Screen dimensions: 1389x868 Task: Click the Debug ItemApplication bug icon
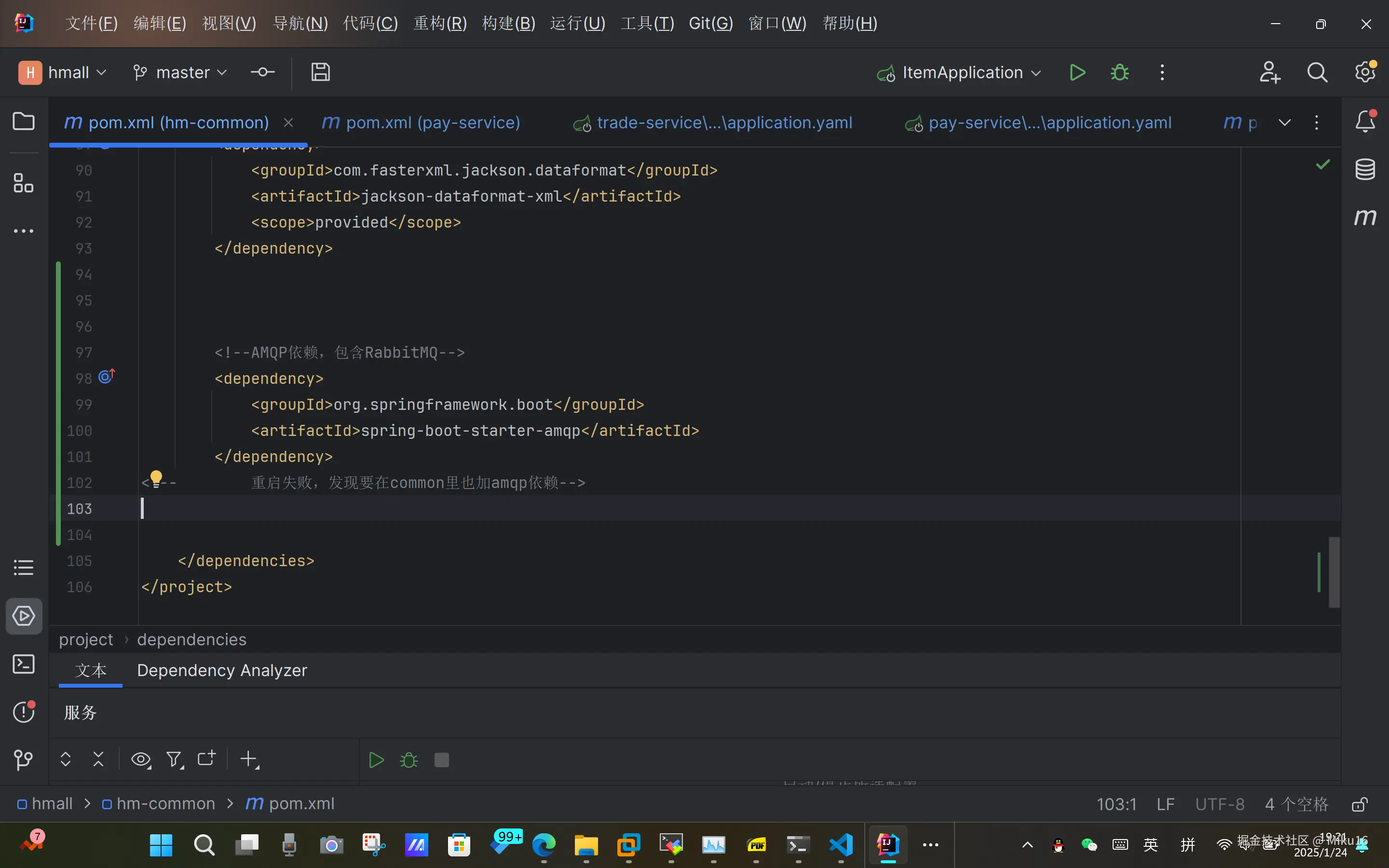coord(1119,72)
